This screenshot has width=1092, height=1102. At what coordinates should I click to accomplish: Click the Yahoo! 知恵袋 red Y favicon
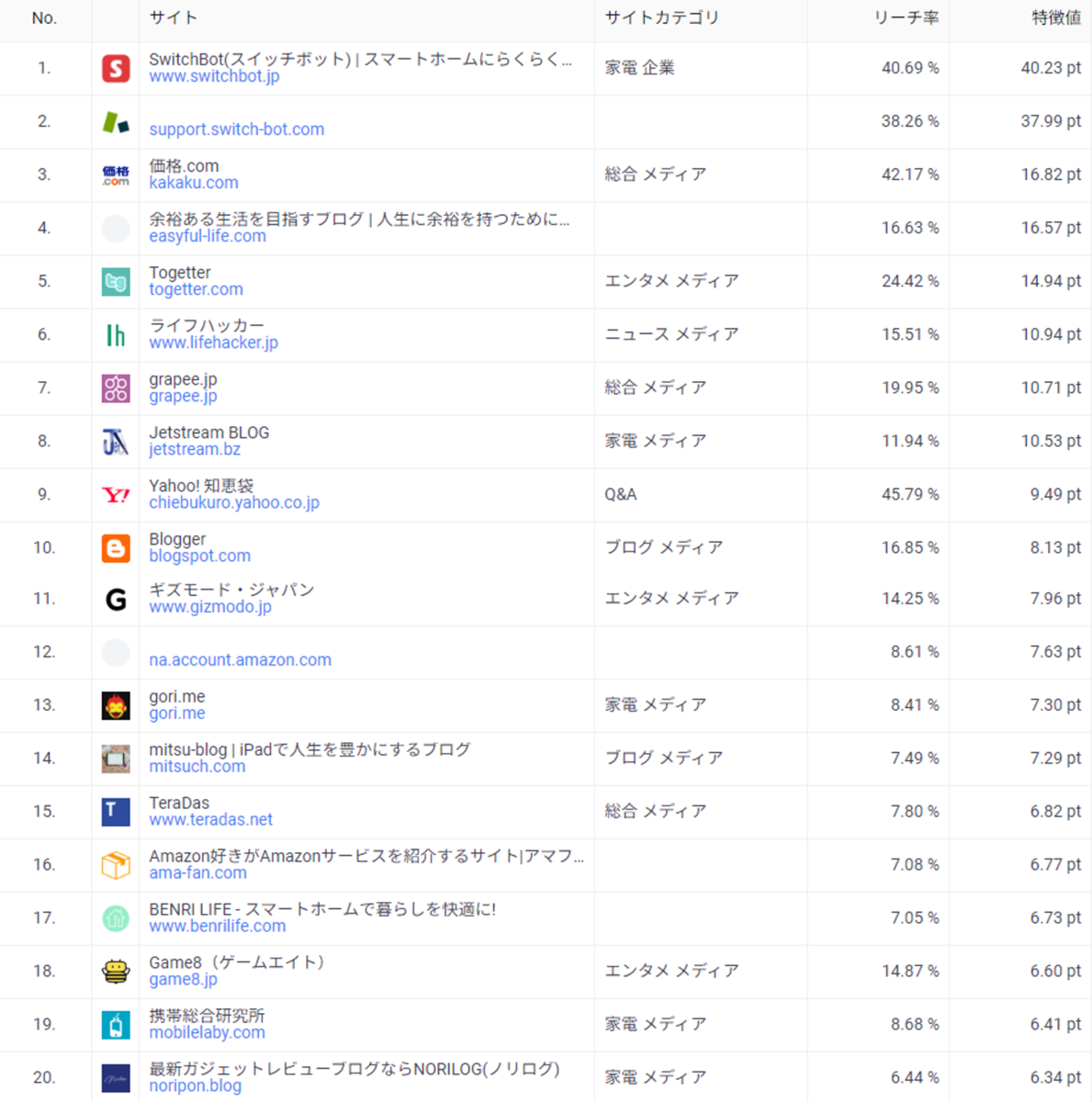tap(116, 495)
